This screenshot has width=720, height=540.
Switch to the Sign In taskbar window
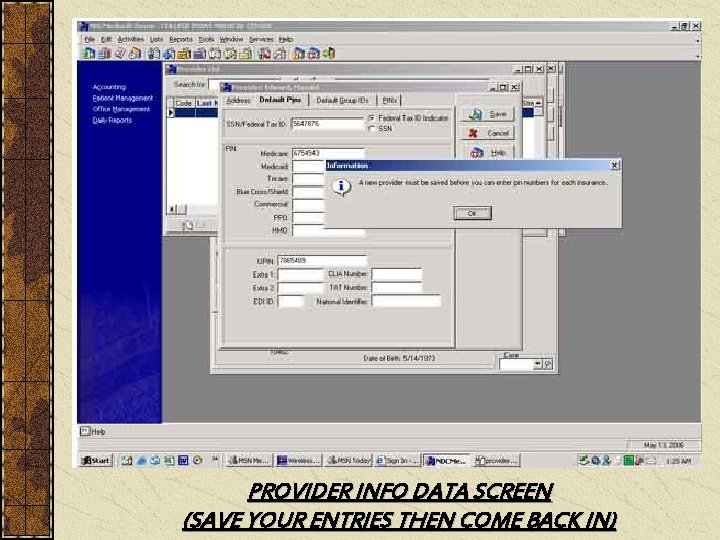(x=397, y=460)
